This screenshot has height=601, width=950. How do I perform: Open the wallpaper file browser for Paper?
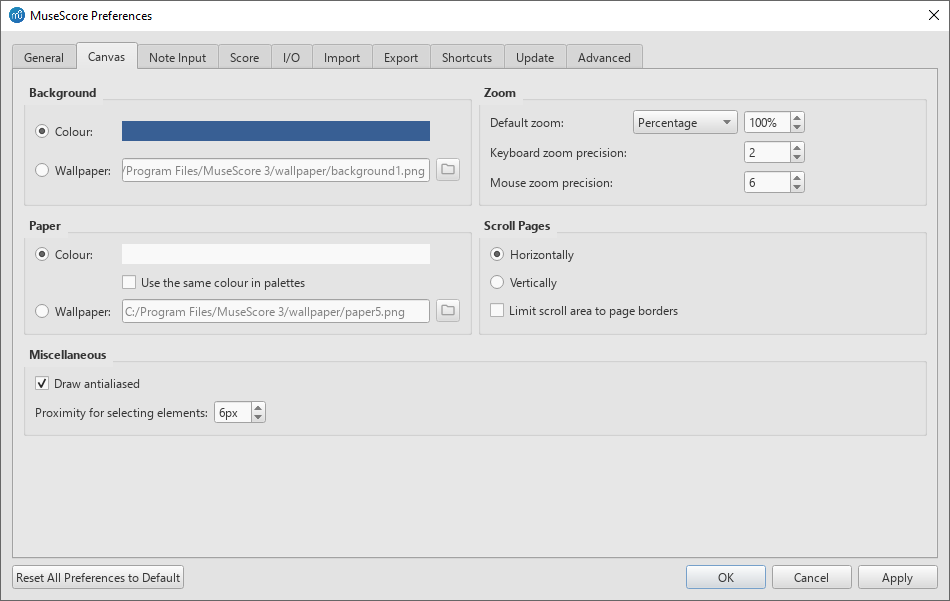[x=447, y=311]
